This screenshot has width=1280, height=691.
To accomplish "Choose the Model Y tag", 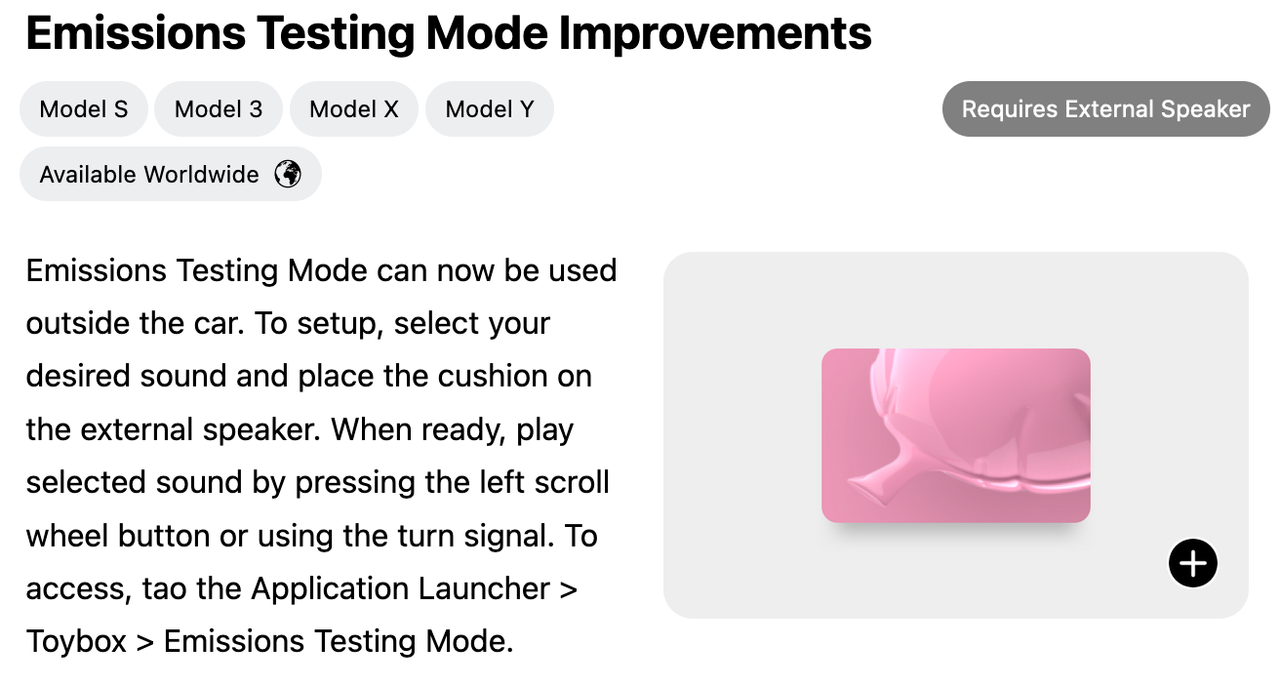I will (490, 109).
